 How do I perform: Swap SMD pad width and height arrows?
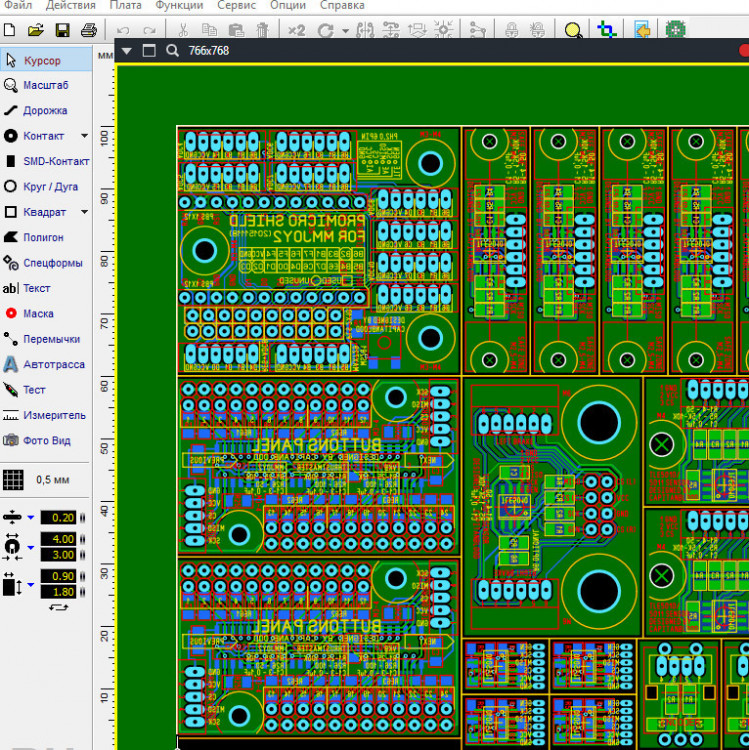59,606
